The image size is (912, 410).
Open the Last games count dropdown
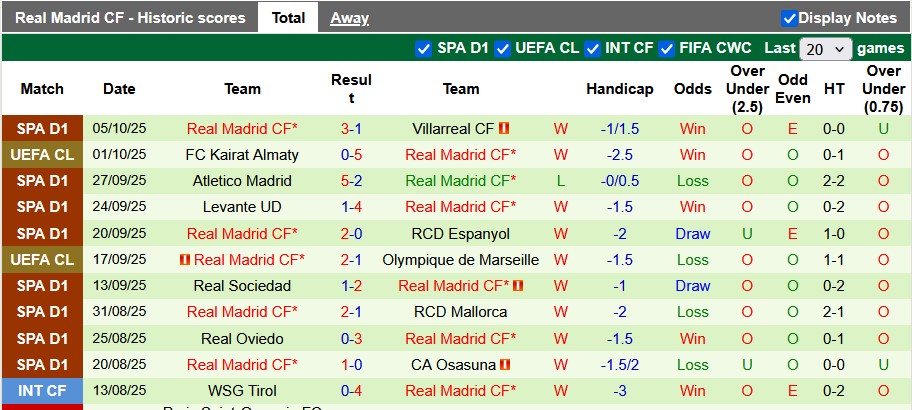click(x=826, y=48)
